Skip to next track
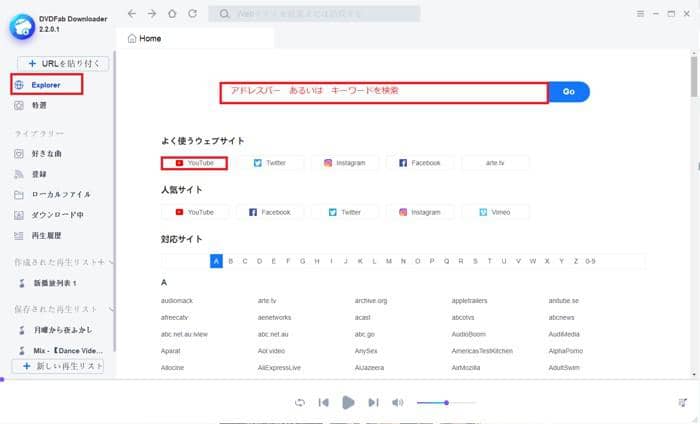Screen dimensions: 700x424 point(373,403)
